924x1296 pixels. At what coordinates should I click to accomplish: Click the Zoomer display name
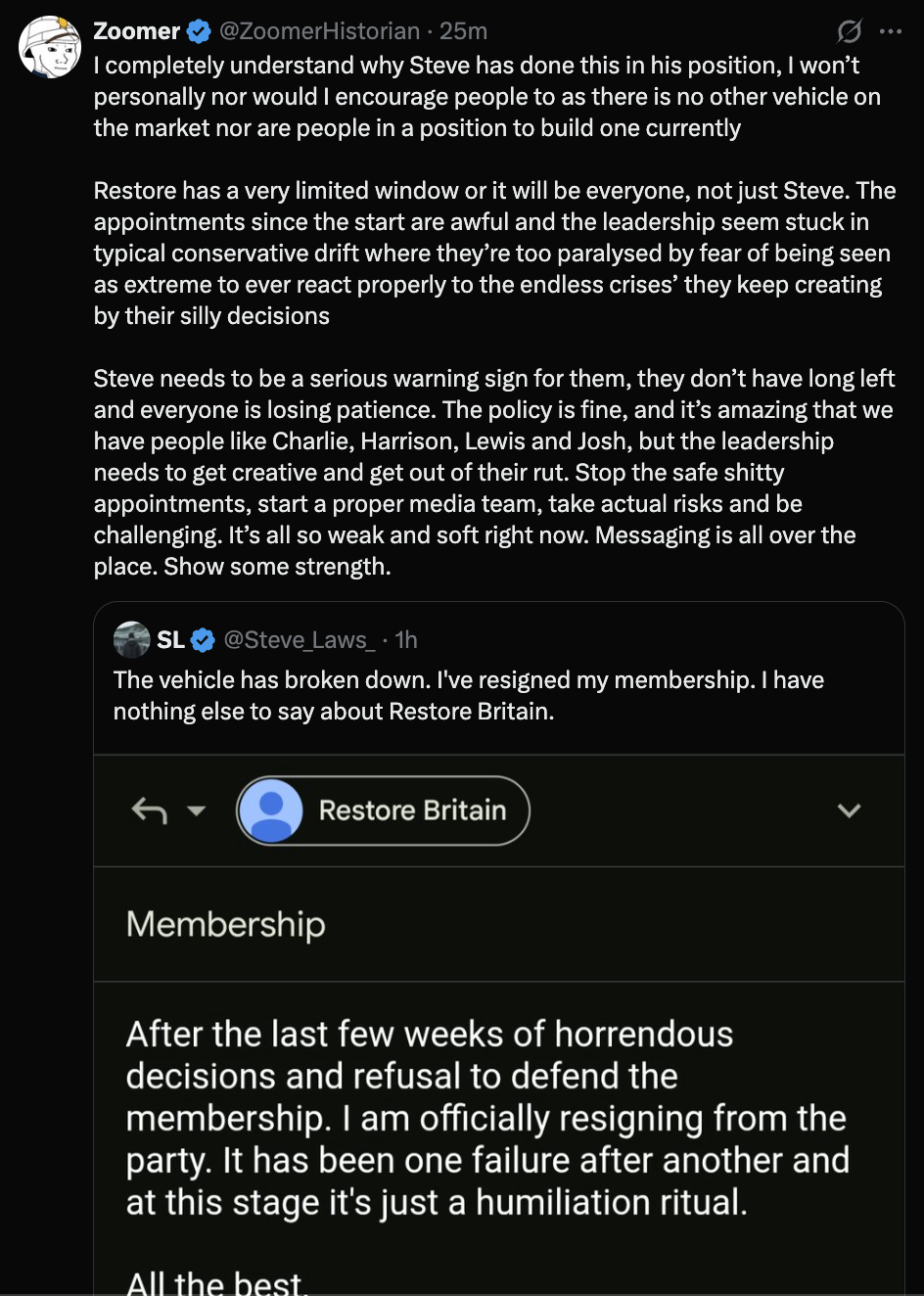[136, 31]
